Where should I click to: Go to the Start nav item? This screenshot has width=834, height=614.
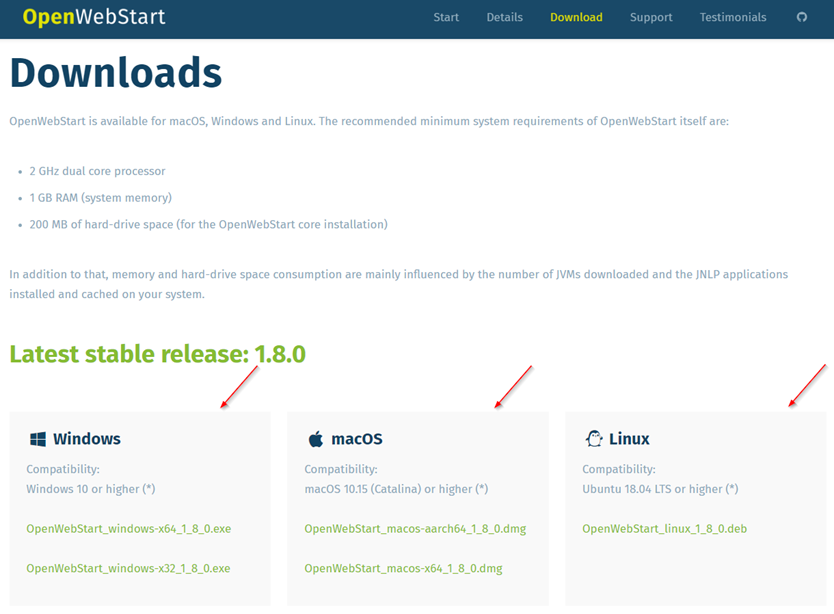click(x=446, y=17)
